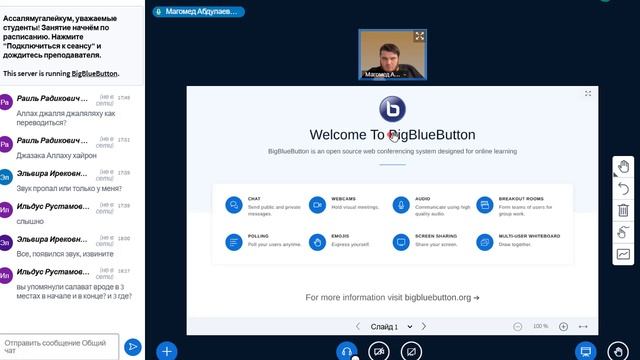
Task: Make the presentation fullscreen
Action: (x=588, y=93)
